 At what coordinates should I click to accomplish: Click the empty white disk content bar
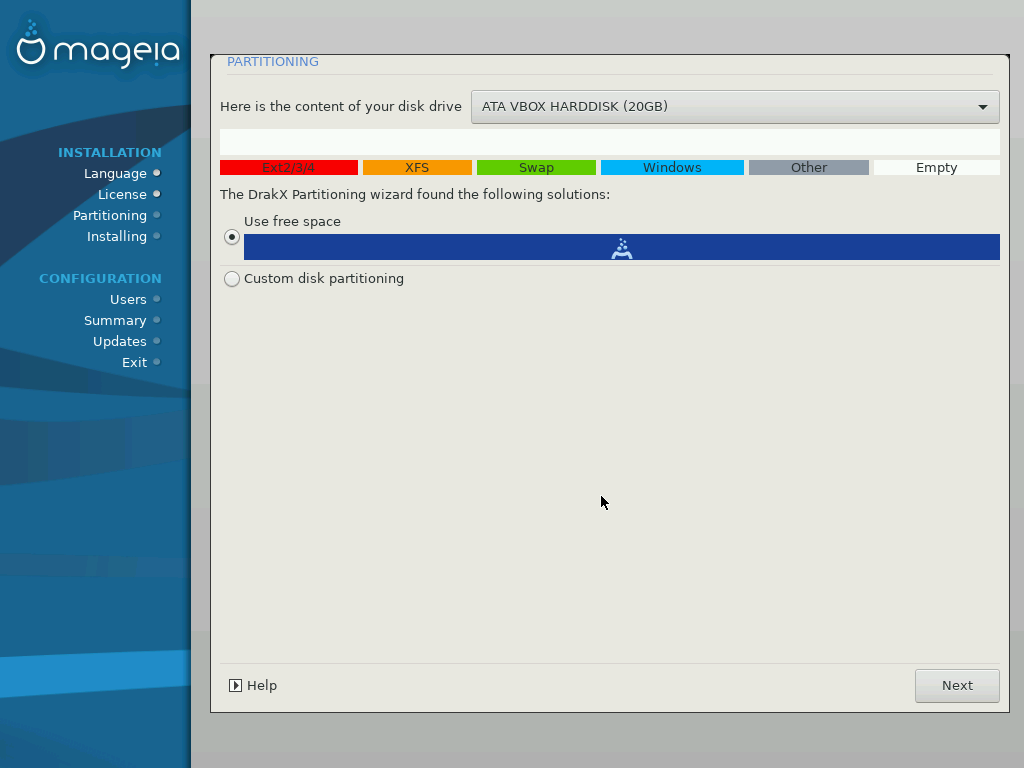coord(609,142)
